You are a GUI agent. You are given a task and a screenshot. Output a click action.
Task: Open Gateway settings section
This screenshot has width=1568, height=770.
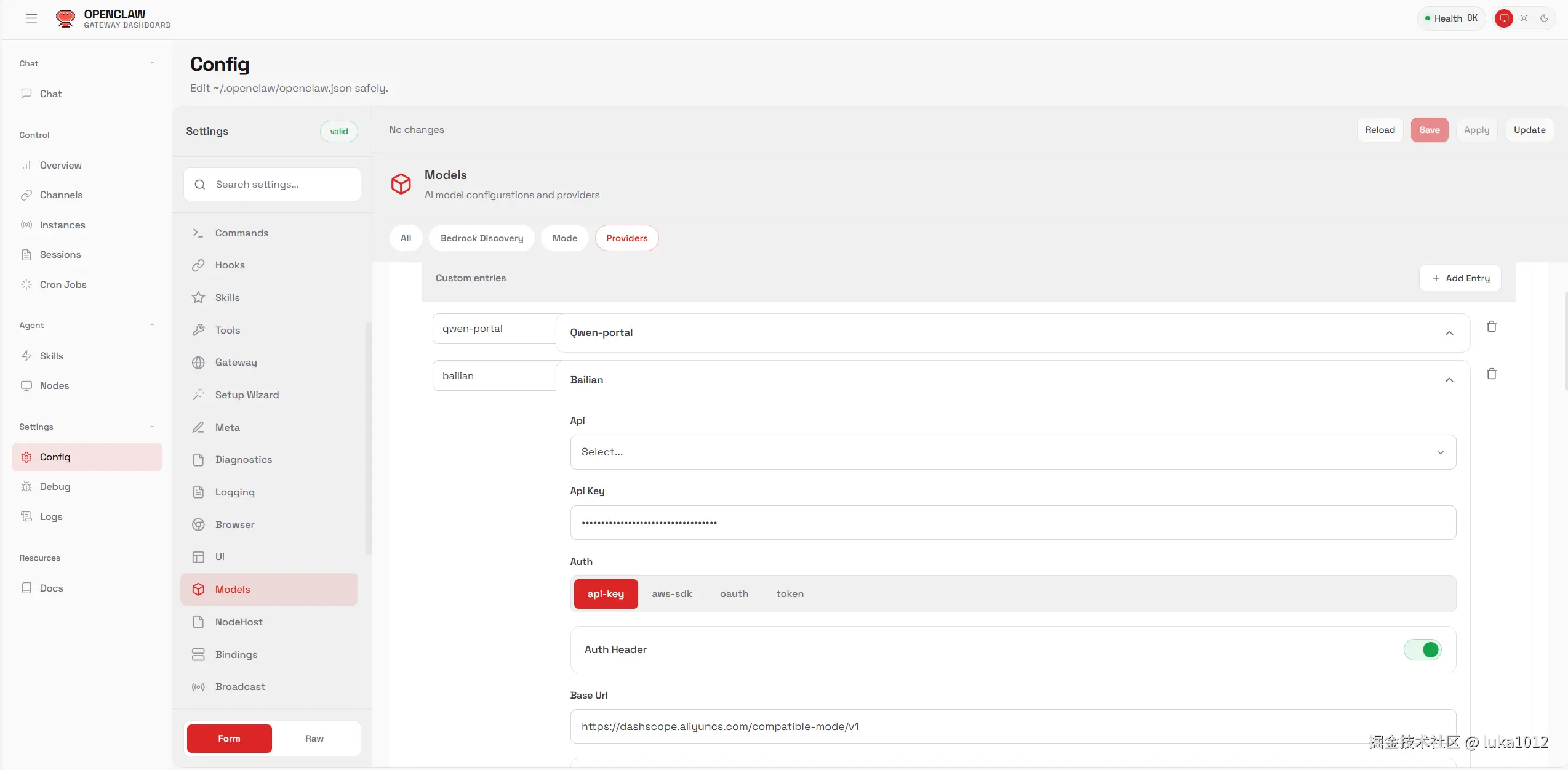coord(236,363)
